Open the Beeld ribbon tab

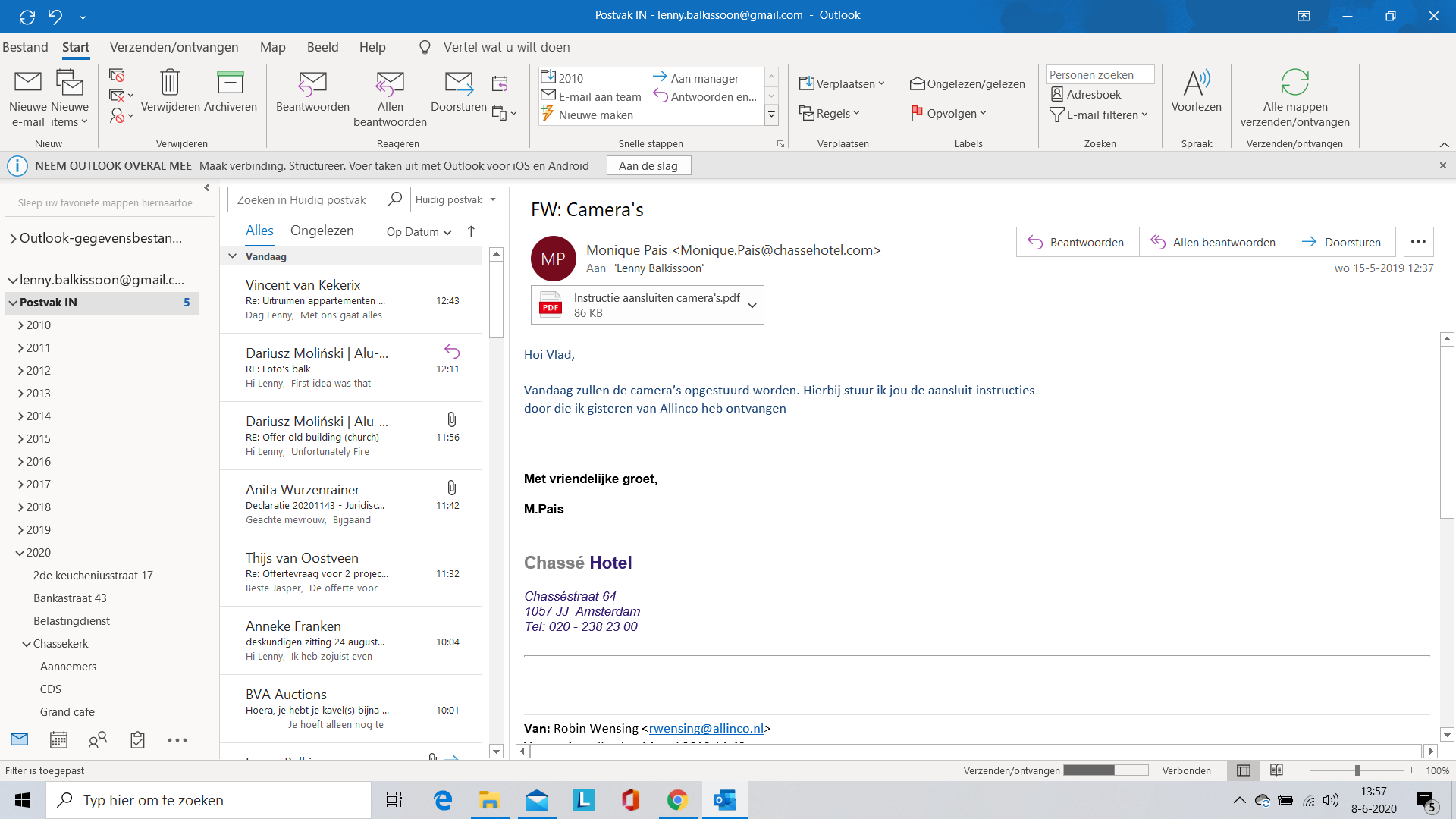322,47
